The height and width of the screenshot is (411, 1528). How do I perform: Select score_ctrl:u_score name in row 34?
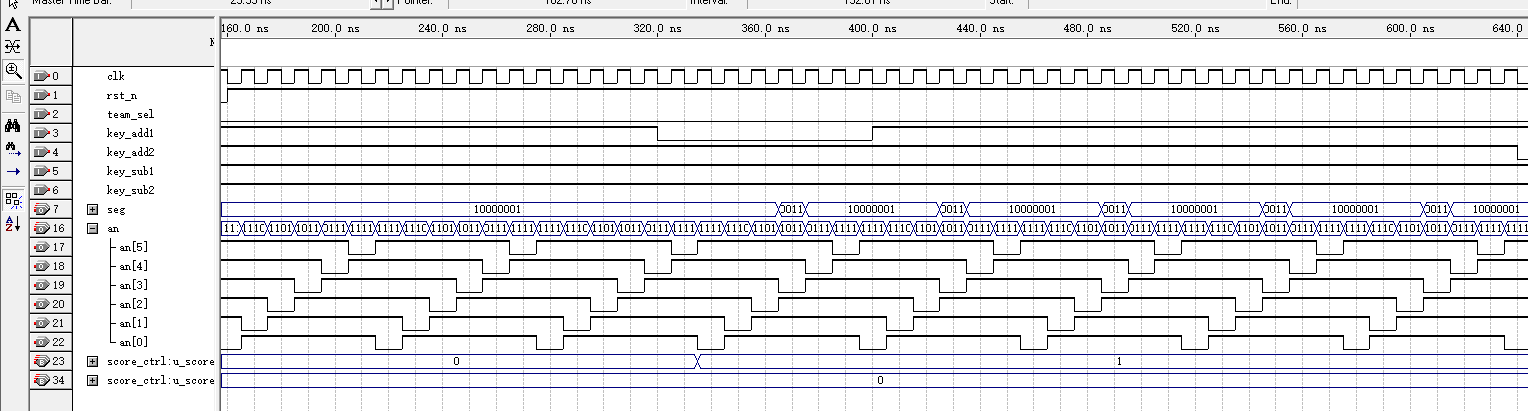pyautogui.click(x=160, y=380)
